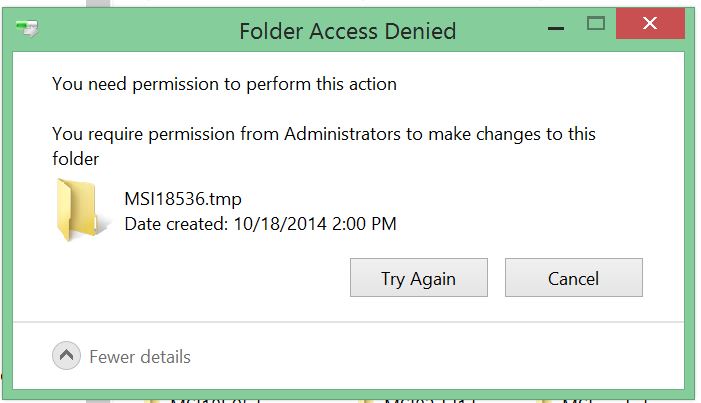
Task: Collapse details using the chevron circle icon
Action: [66, 356]
